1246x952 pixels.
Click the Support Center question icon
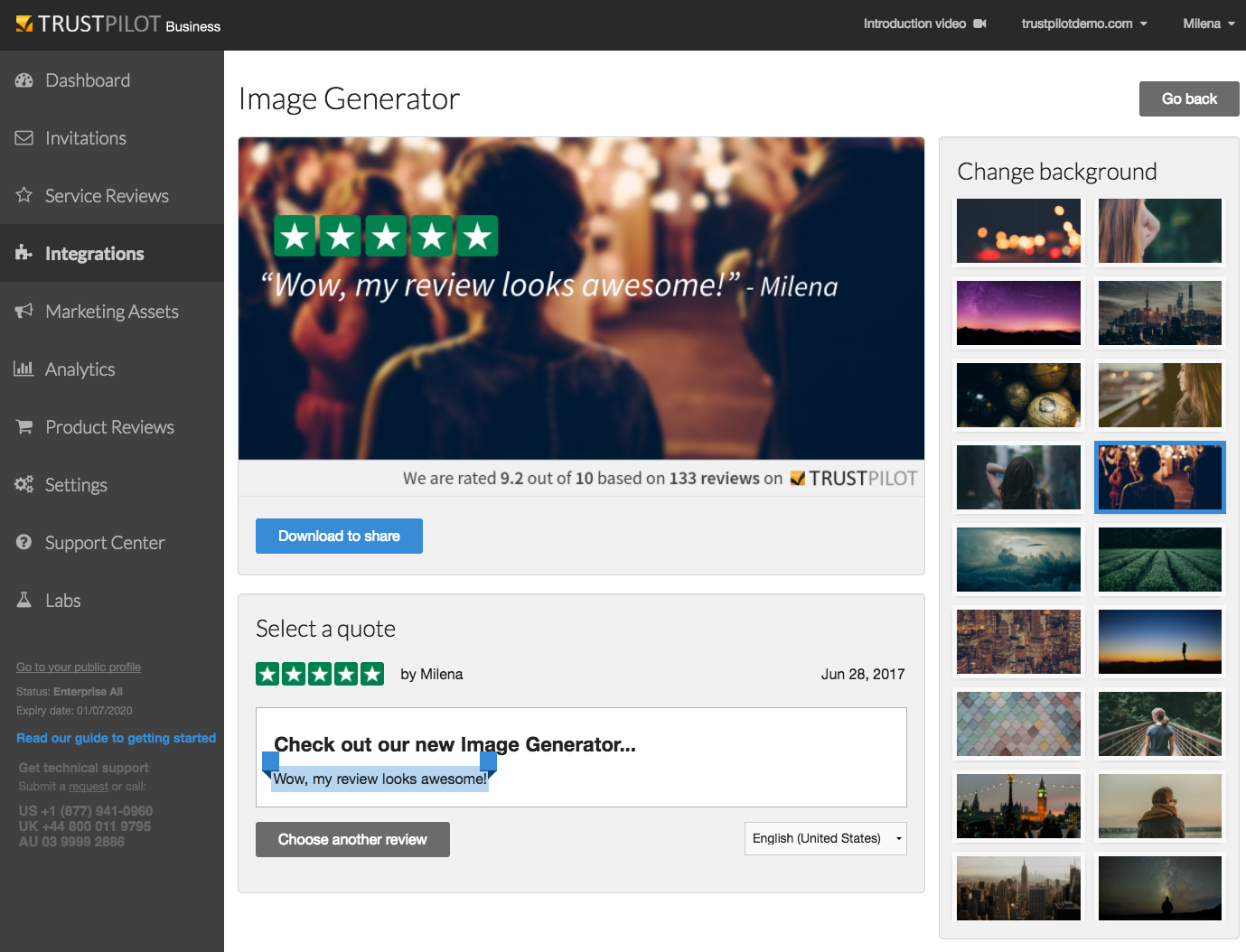point(24,542)
